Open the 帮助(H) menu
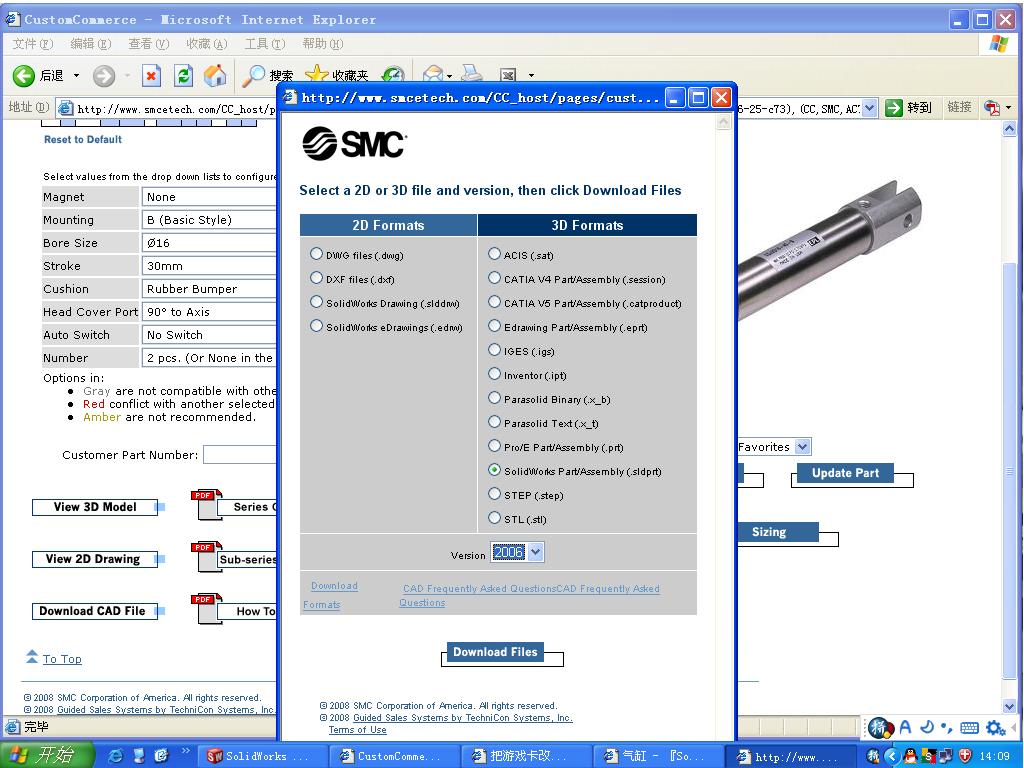The height and width of the screenshot is (768, 1024). (x=322, y=44)
